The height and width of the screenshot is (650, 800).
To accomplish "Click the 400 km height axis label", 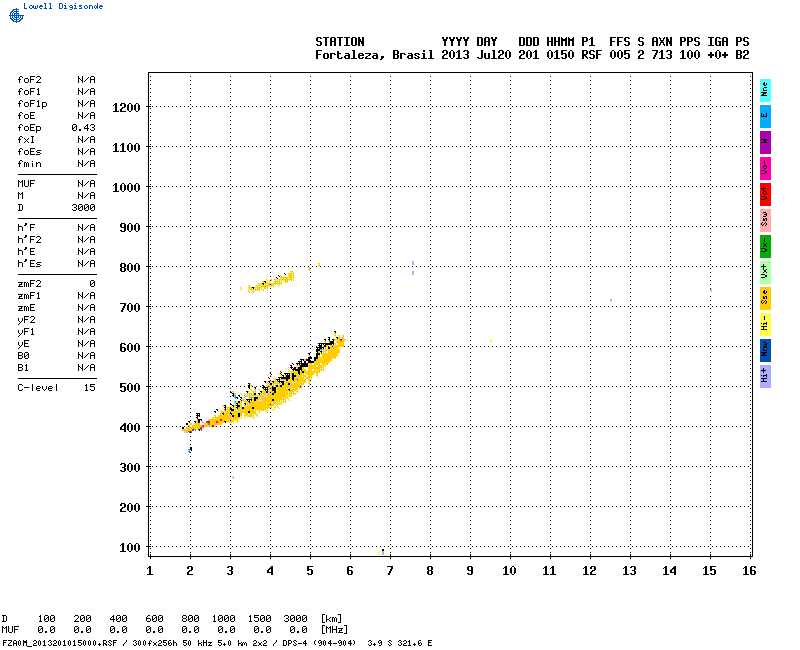I will coord(130,428).
